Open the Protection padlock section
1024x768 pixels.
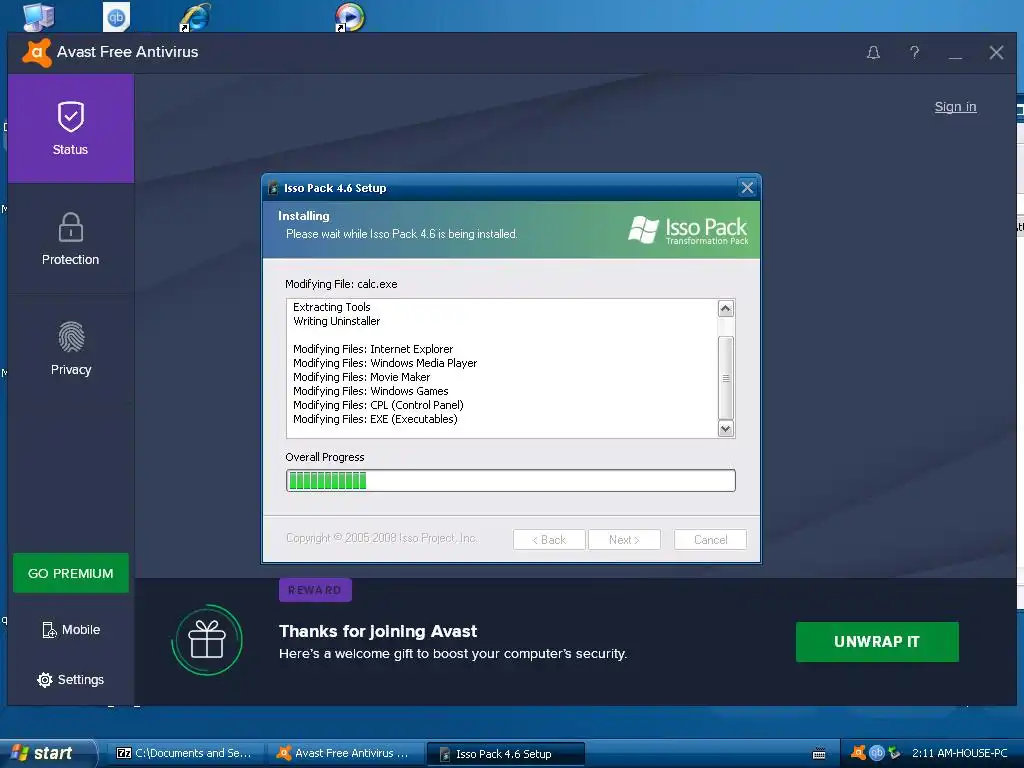(71, 238)
